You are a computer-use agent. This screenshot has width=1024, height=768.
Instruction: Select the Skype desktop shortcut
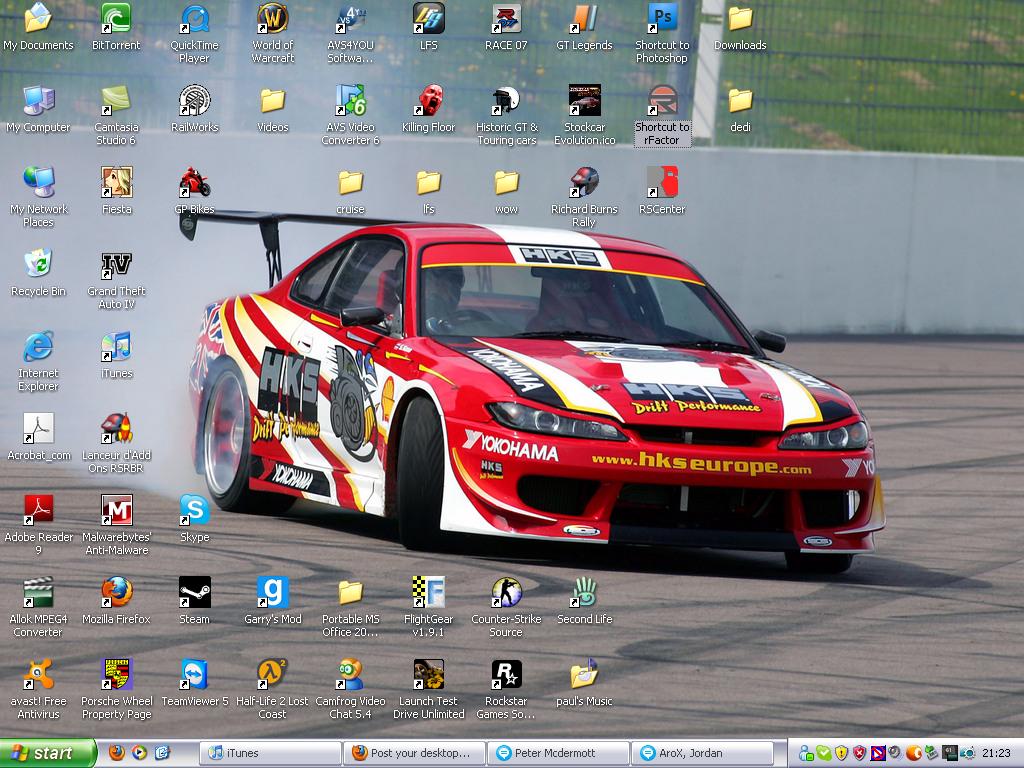click(194, 511)
